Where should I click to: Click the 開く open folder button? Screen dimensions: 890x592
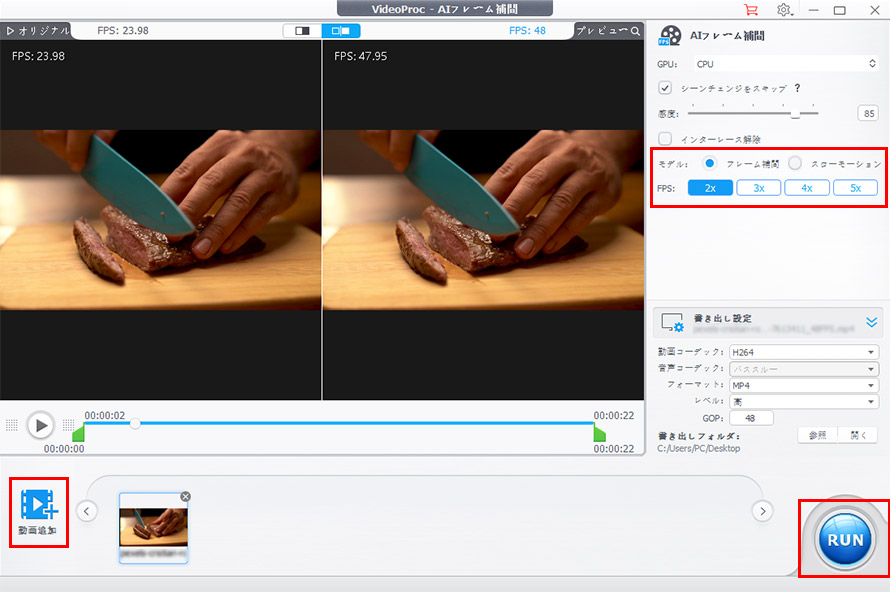pos(858,435)
